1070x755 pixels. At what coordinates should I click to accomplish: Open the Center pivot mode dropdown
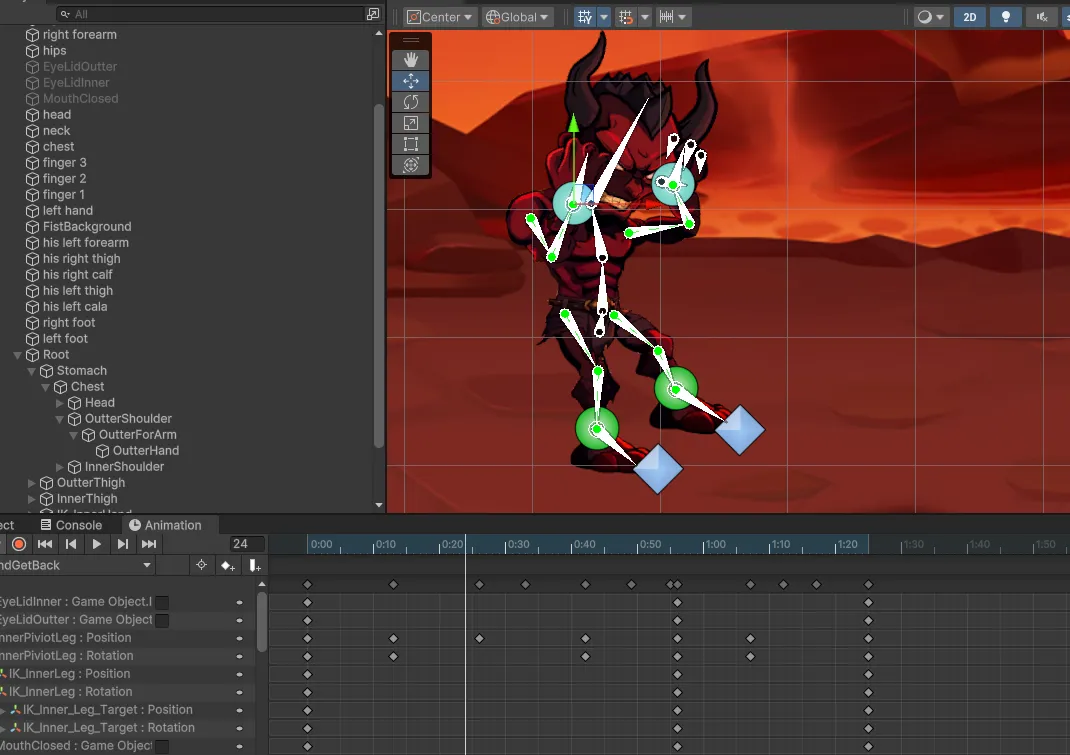[440, 17]
